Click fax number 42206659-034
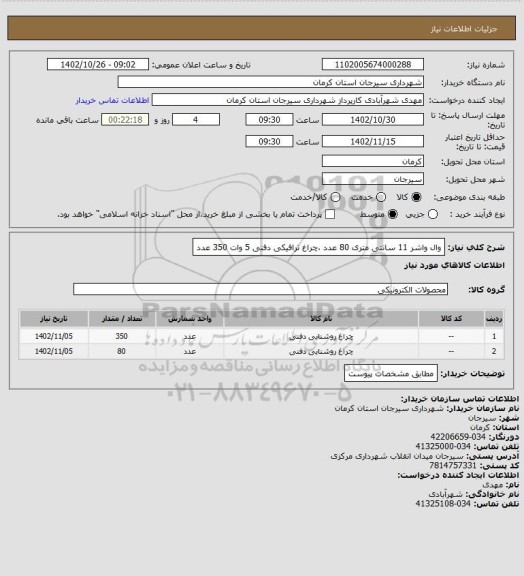 (457, 437)
